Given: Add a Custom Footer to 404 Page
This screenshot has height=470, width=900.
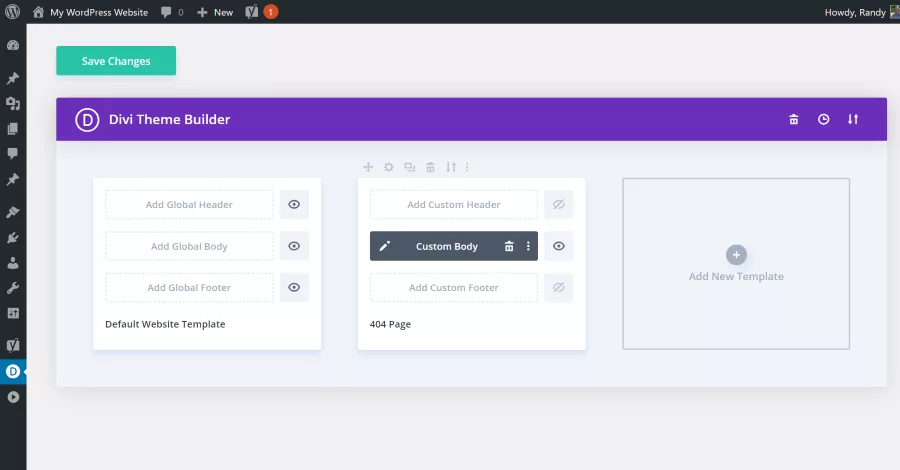Looking at the screenshot, I should click(x=454, y=288).
